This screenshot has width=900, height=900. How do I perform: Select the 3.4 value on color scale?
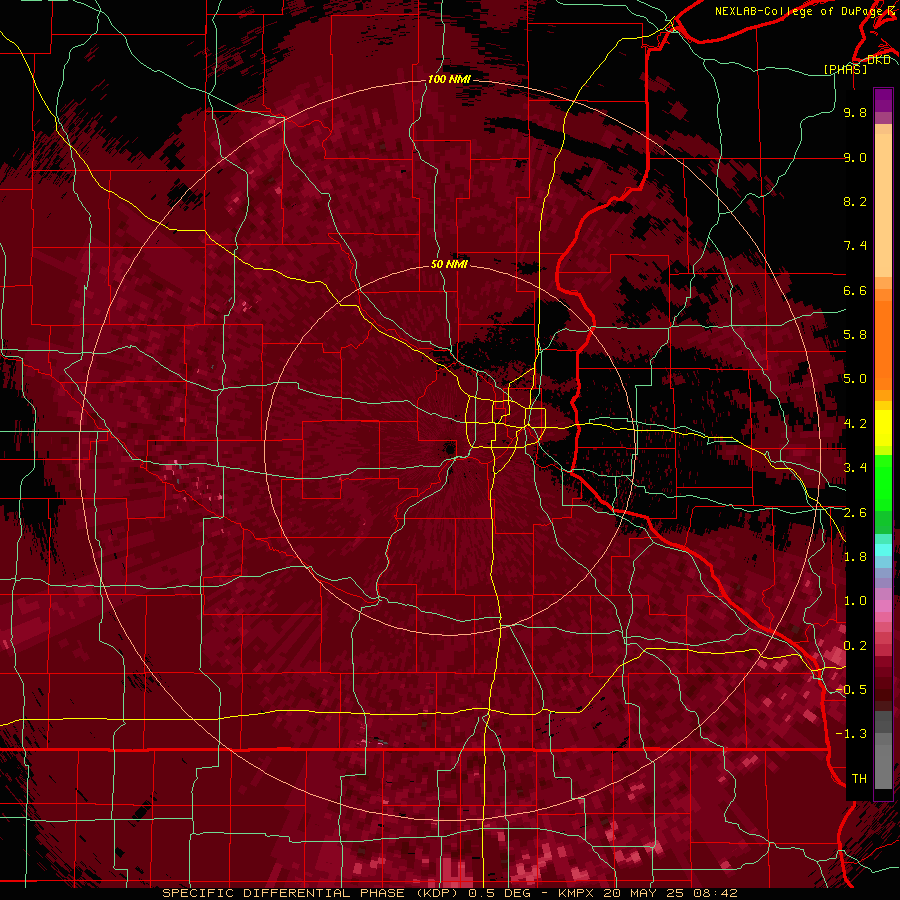[855, 468]
